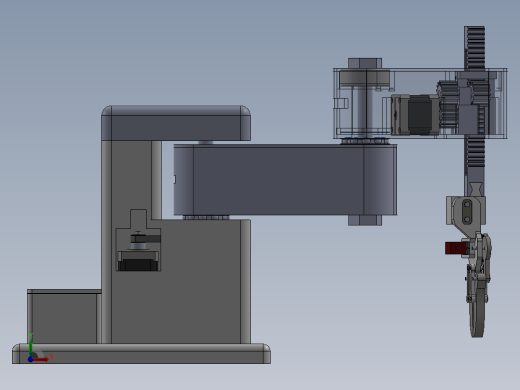Click the black stepper motor in the column cutout
520x390 pixels.
click(138, 261)
